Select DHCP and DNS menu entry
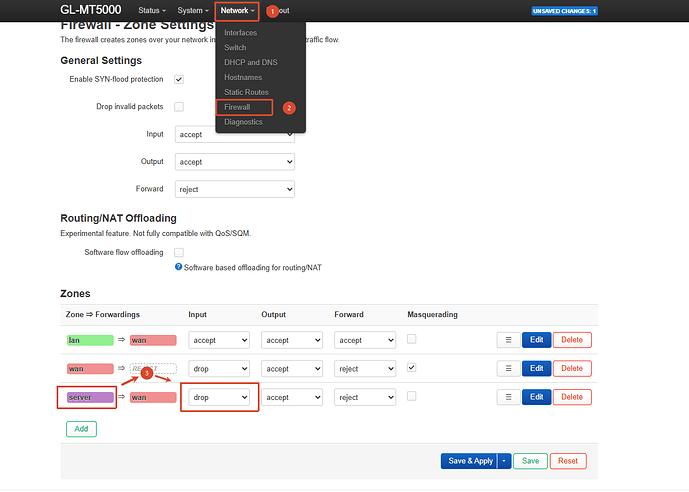Screen dimensions: 689x492 tap(250, 62)
